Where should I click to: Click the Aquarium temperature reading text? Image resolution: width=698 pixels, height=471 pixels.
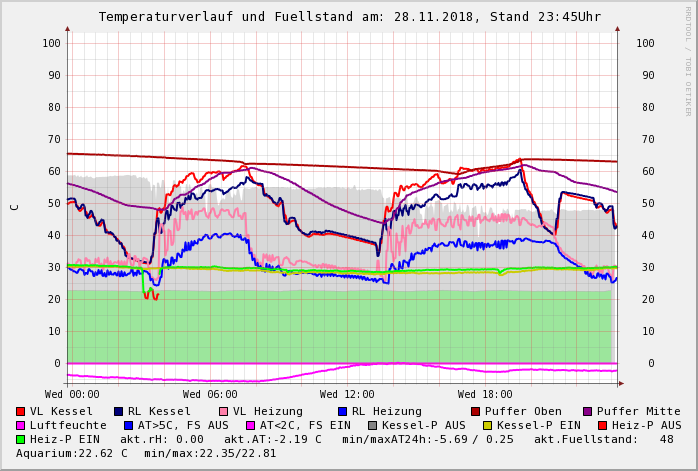[72, 453]
